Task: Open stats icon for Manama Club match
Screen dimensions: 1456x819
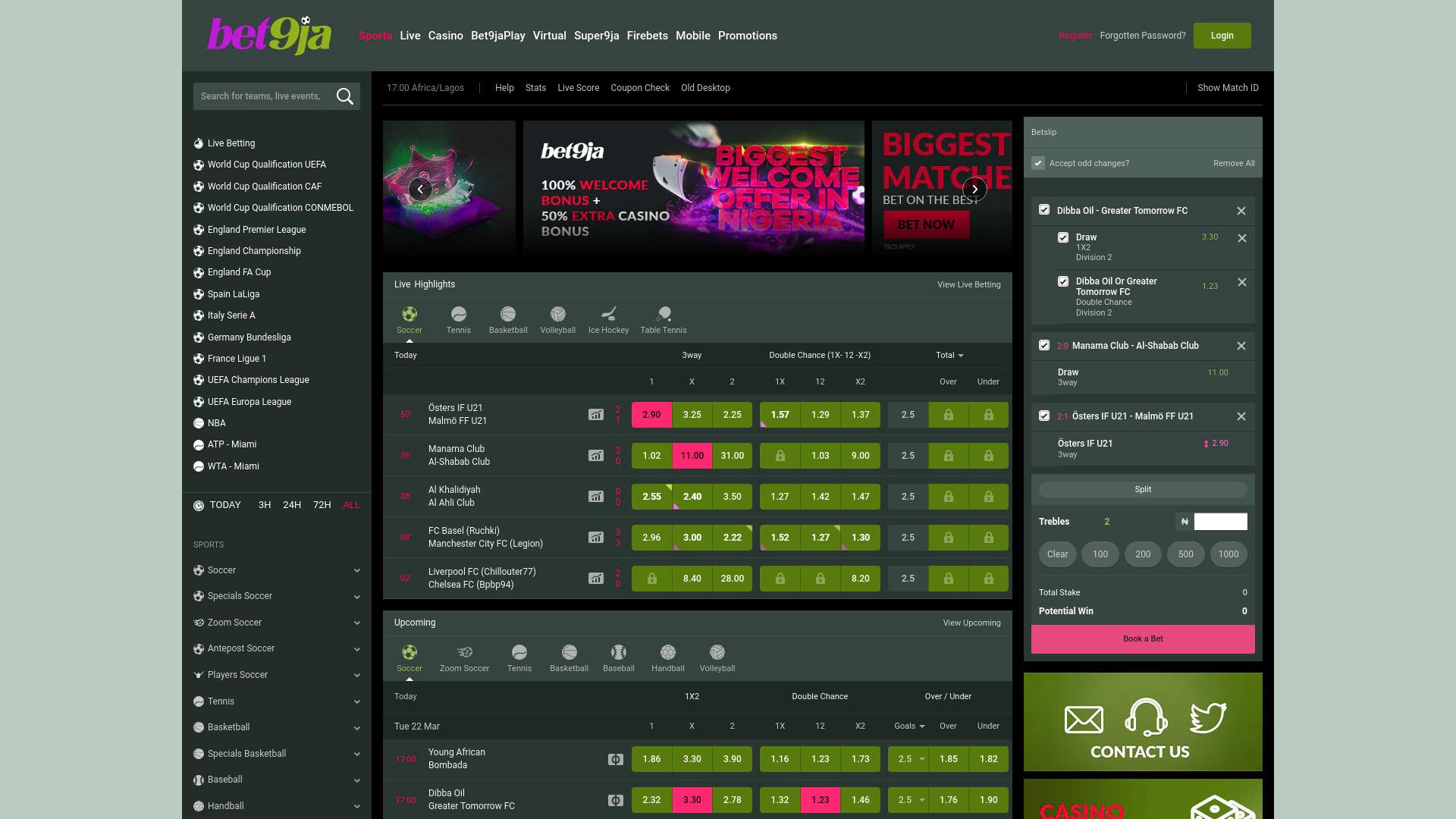Action: tap(596, 456)
